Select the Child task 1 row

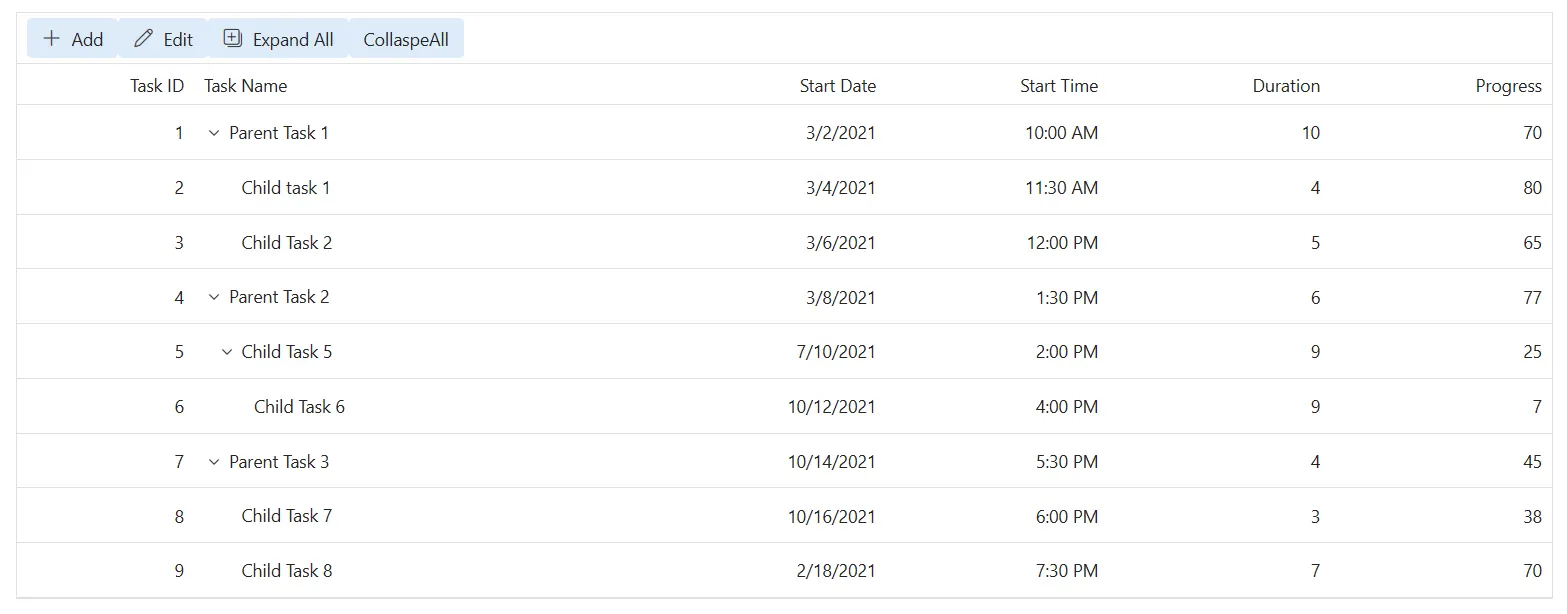point(784,187)
